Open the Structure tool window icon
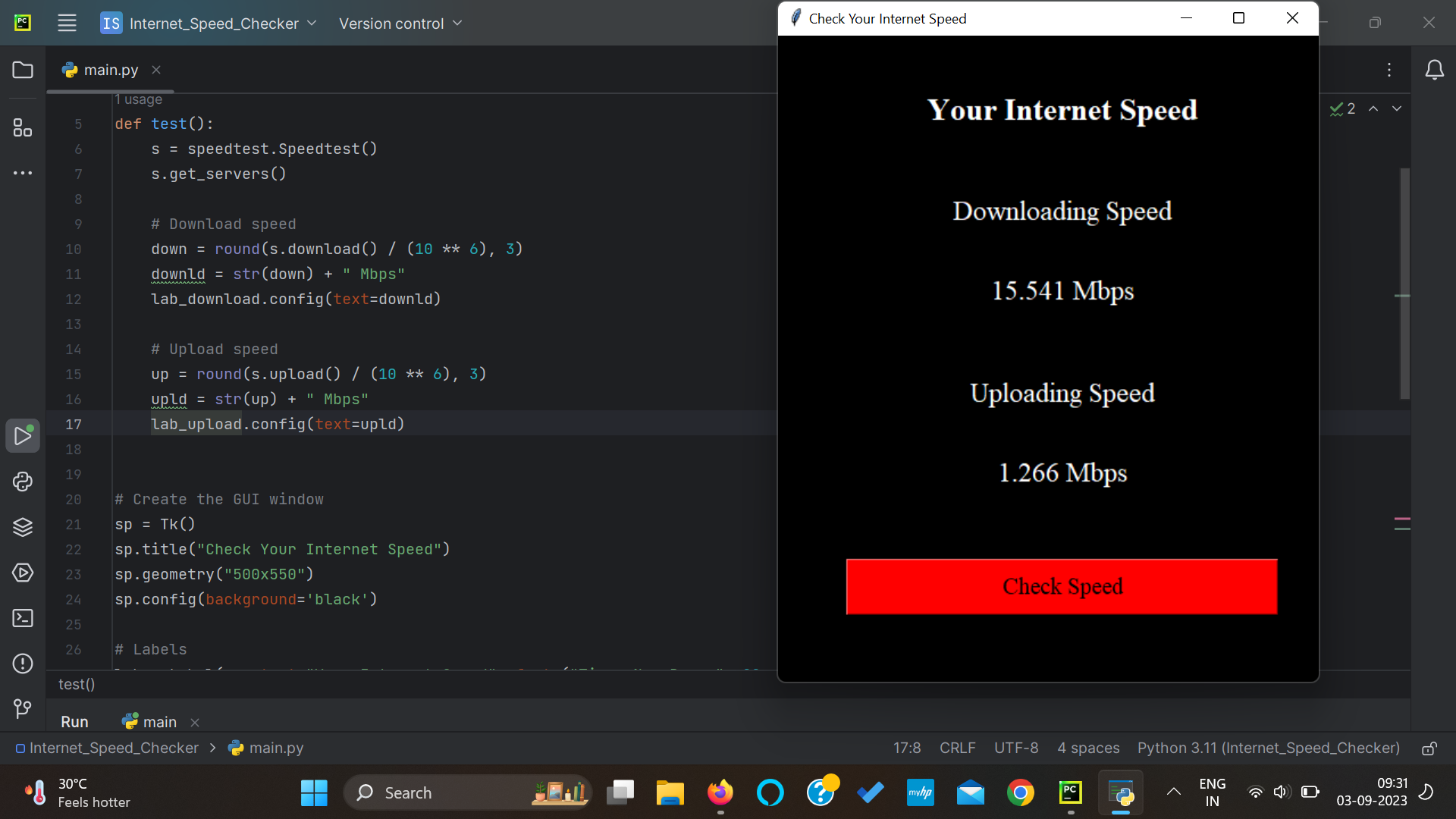 23,127
